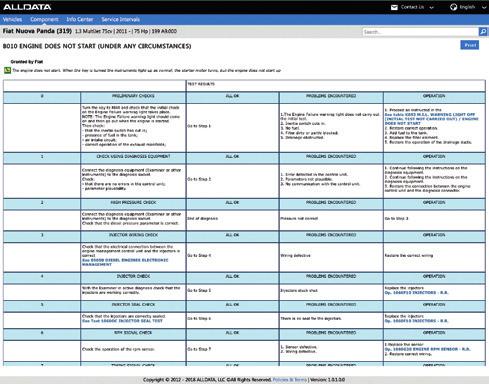Click inside the Search input field
489x384 pixels.
coord(420,32)
